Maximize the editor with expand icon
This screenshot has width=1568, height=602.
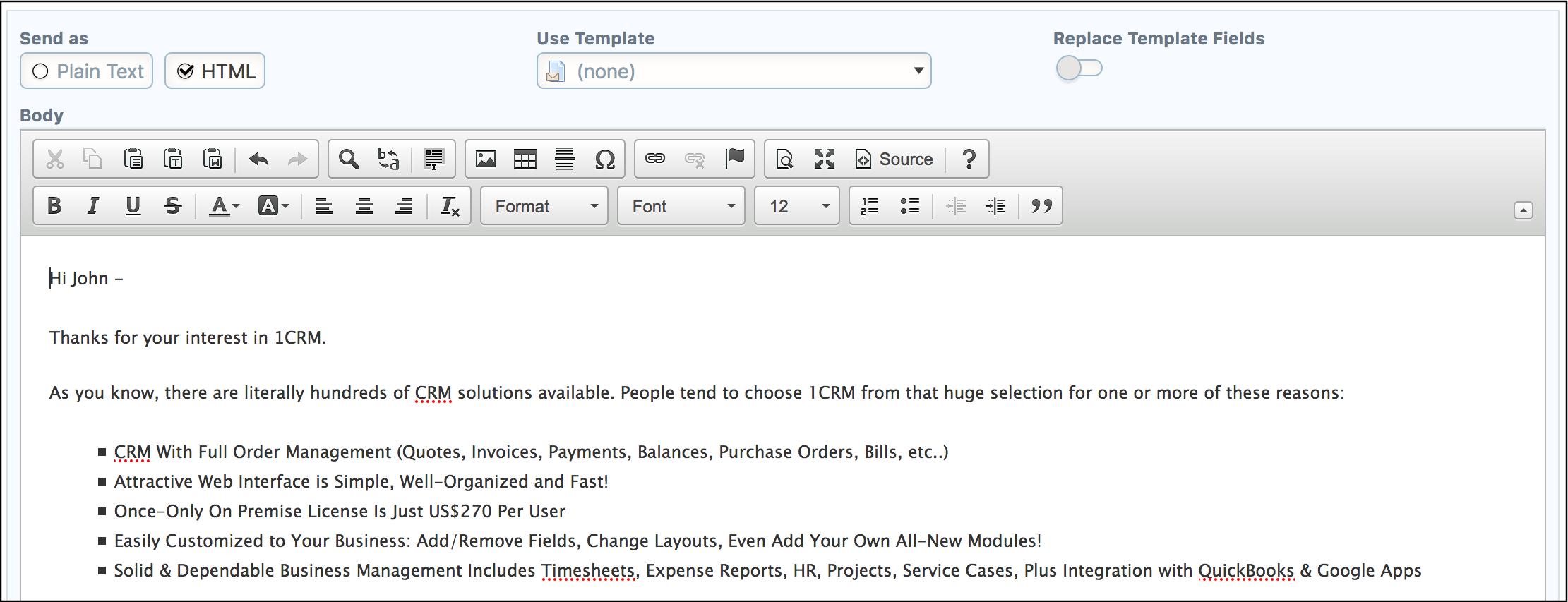tap(825, 159)
